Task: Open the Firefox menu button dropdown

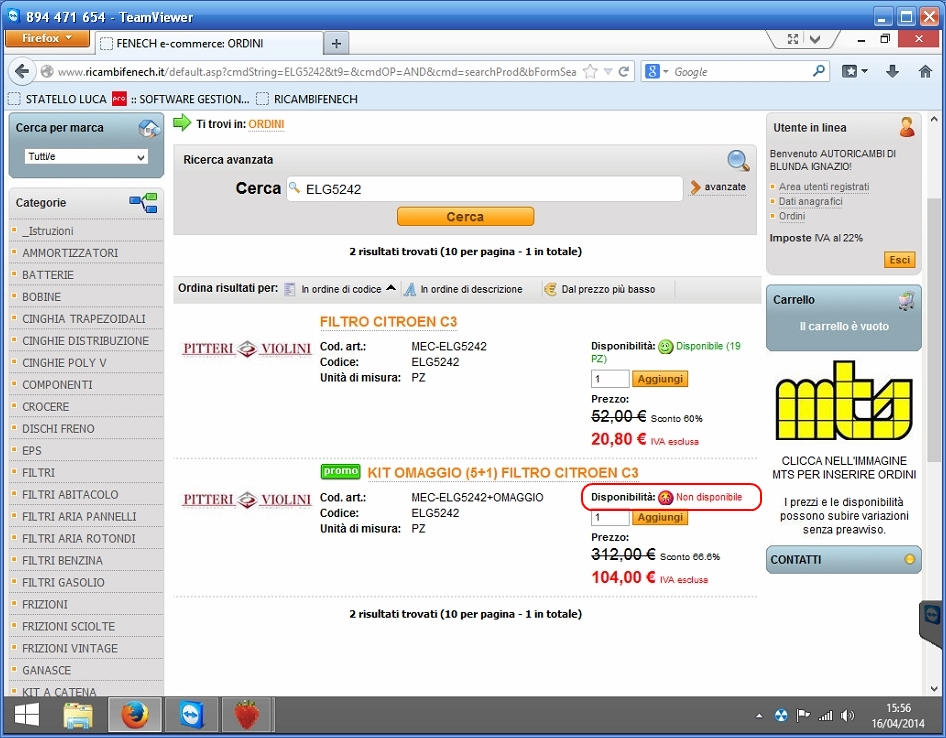Action: (x=47, y=38)
